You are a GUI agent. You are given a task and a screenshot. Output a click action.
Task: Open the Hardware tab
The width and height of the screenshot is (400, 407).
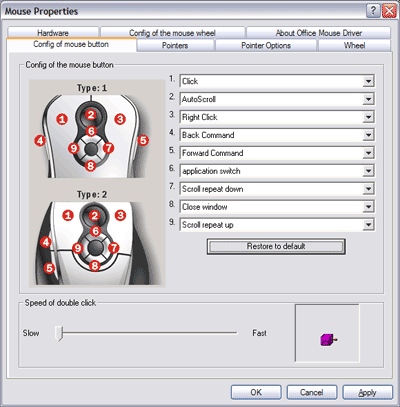coord(53,33)
